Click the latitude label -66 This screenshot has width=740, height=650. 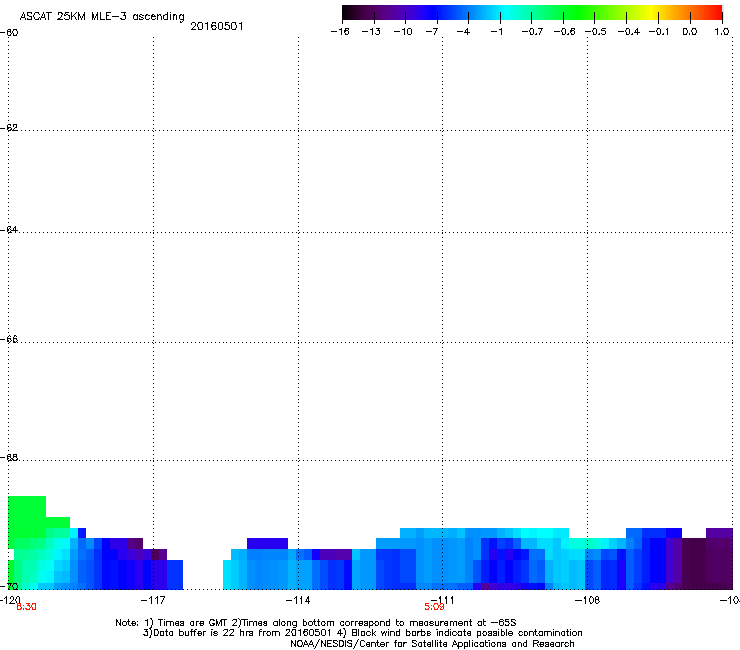(9, 340)
